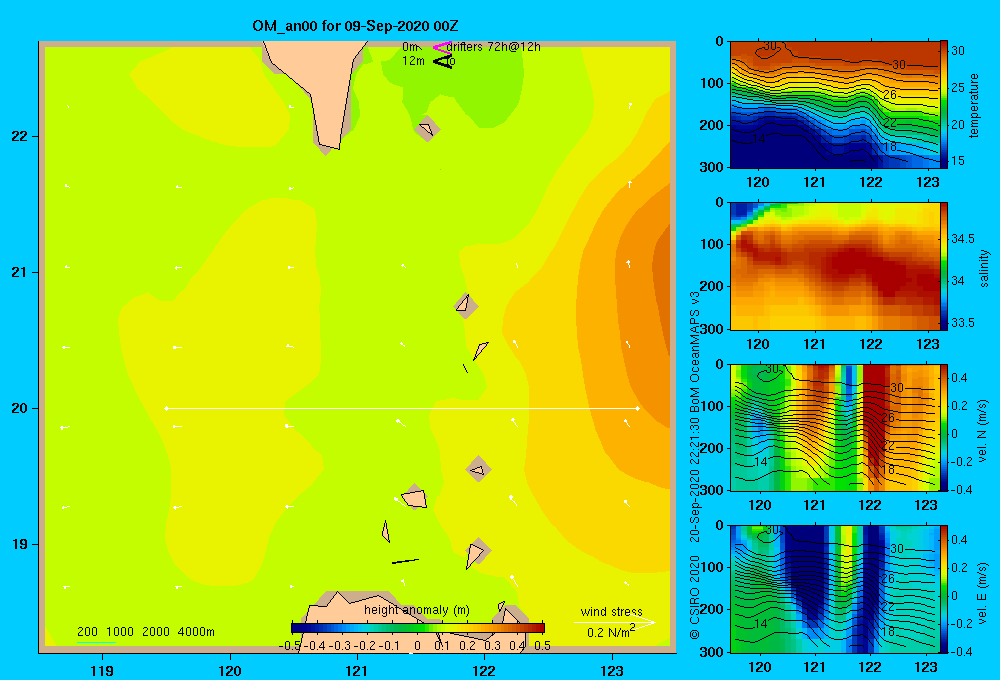Screen dimensions: 1000x680
Task: Click the vertical 'temperature' axis label
Action: (974, 105)
